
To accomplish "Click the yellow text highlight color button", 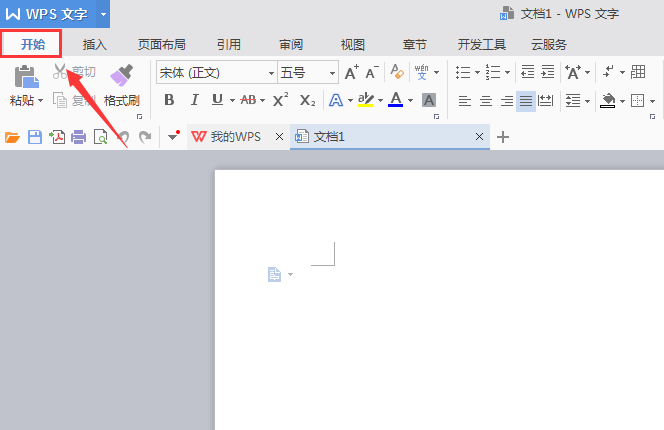I will click(x=366, y=100).
